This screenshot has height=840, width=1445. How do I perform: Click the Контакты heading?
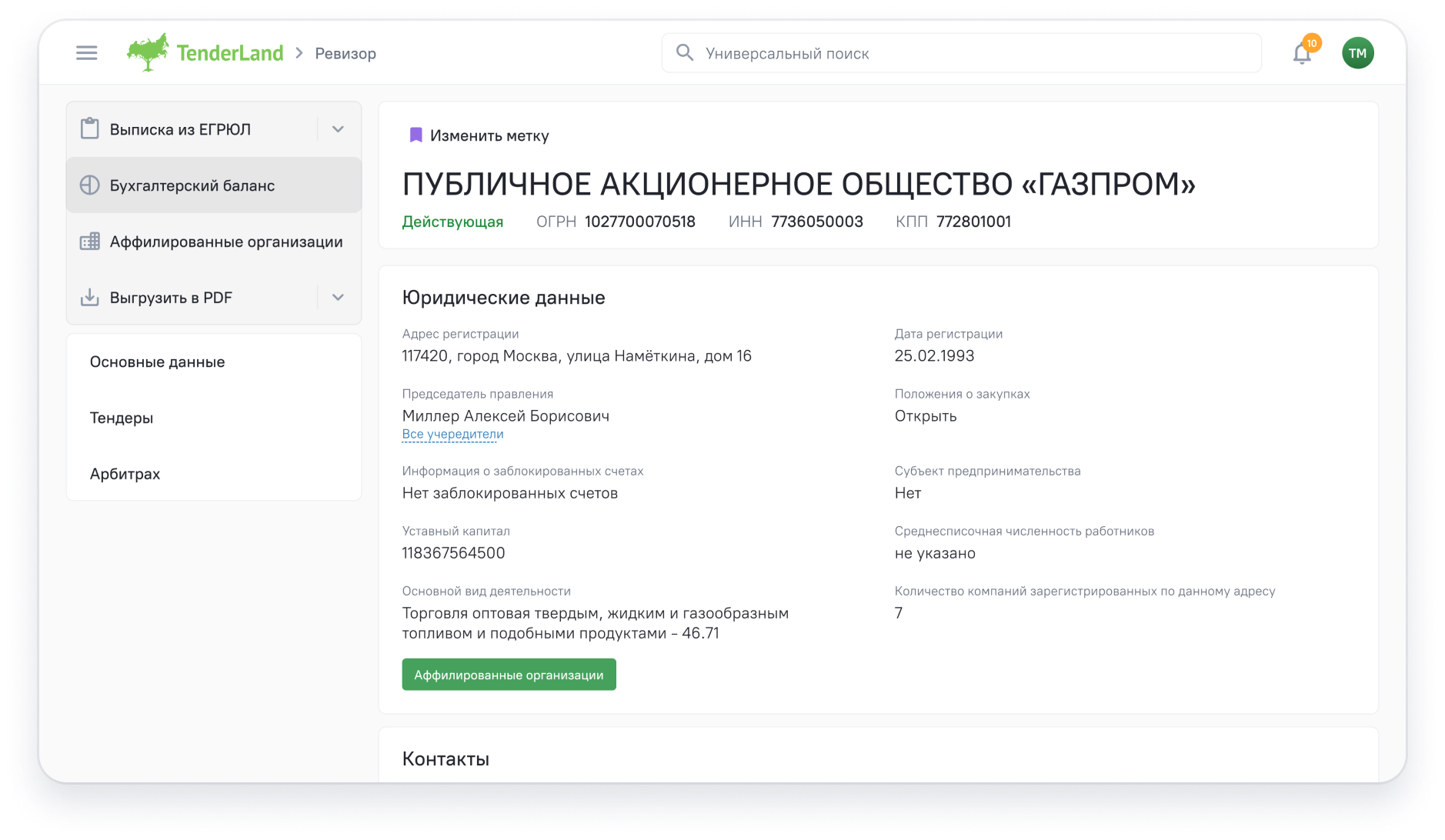coord(446,759)
